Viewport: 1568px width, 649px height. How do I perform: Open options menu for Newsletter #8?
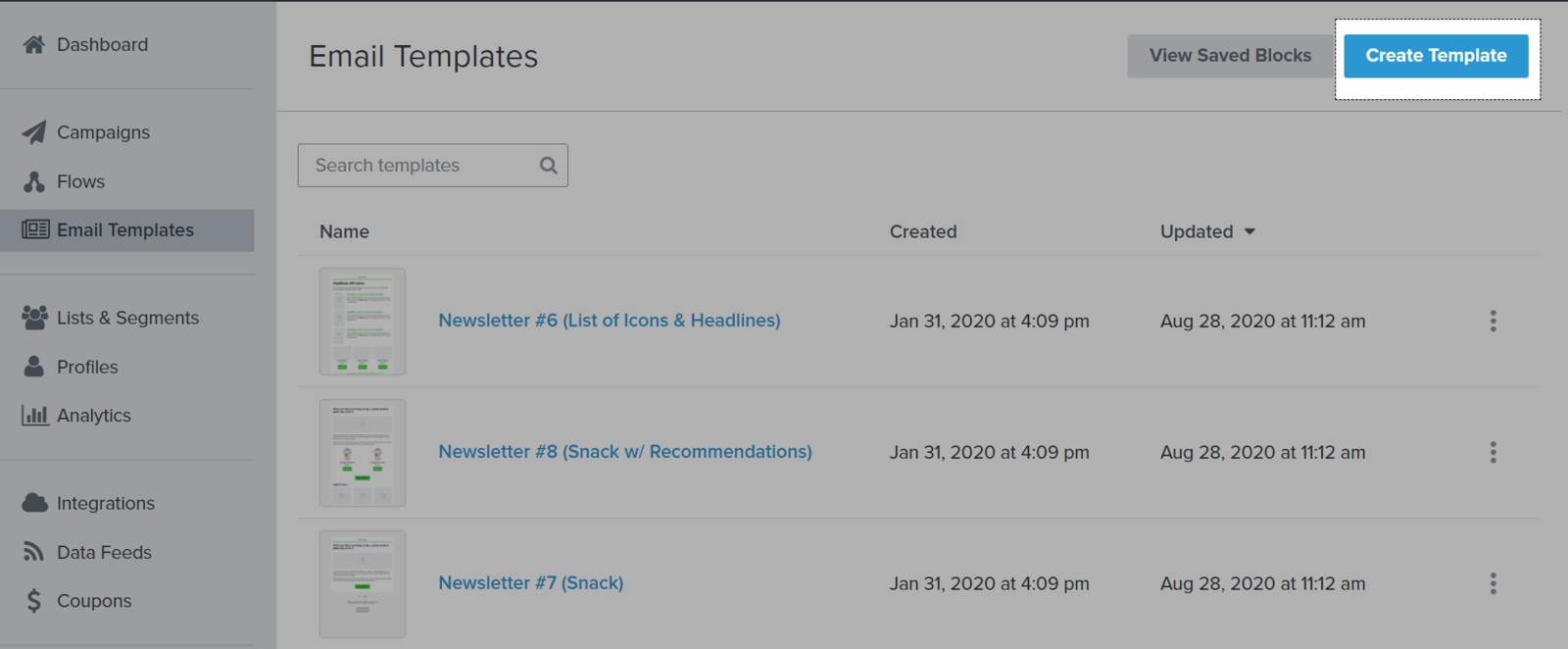coord(1493,452)
